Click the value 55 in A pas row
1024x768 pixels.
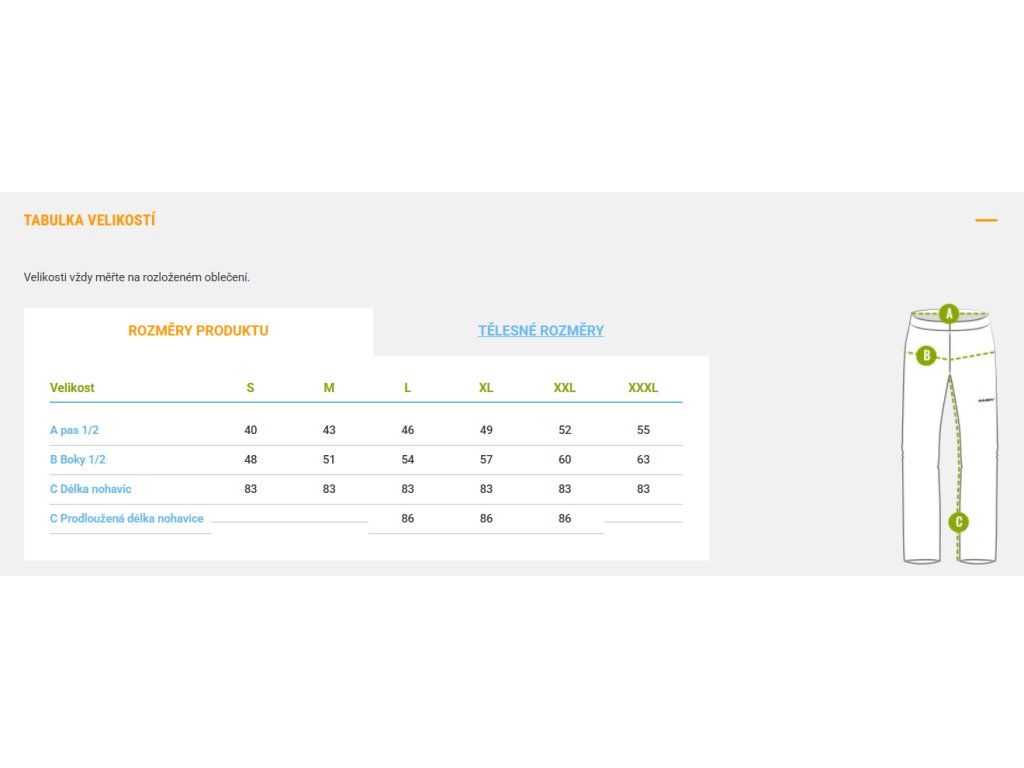pos(643,430)
